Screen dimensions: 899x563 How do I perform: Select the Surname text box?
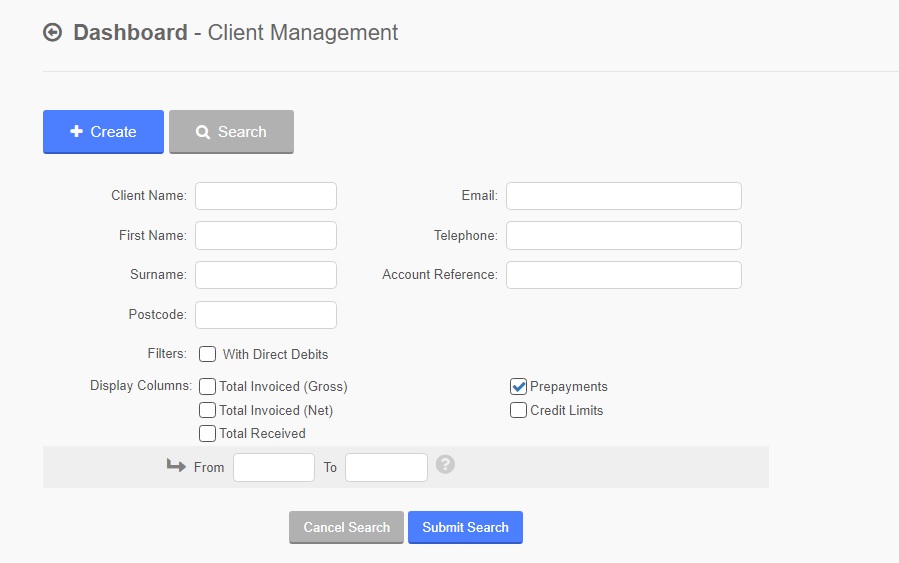pyautogui.click(x=266, y=275)
